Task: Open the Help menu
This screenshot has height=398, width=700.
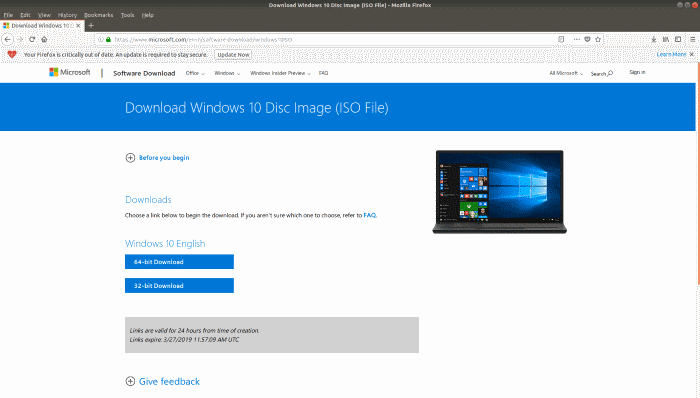Action: click(148, 15)
